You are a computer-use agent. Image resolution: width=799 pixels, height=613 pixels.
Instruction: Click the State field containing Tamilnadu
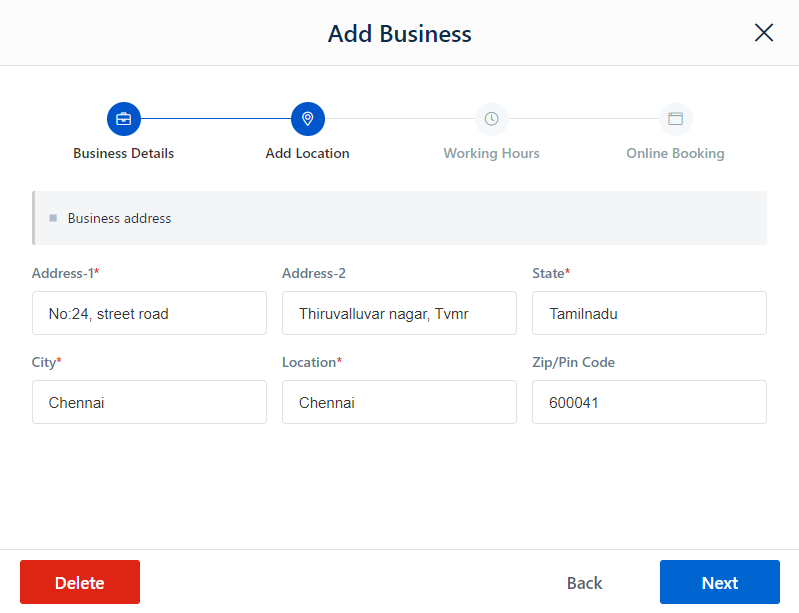650,313
